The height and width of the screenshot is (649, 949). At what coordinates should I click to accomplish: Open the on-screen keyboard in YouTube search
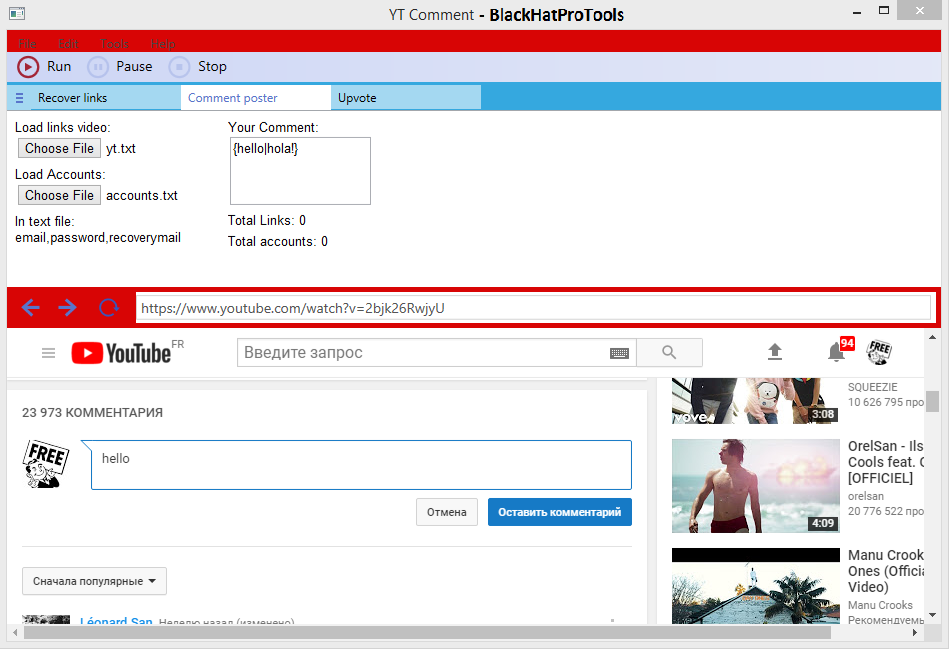(619, 353)
